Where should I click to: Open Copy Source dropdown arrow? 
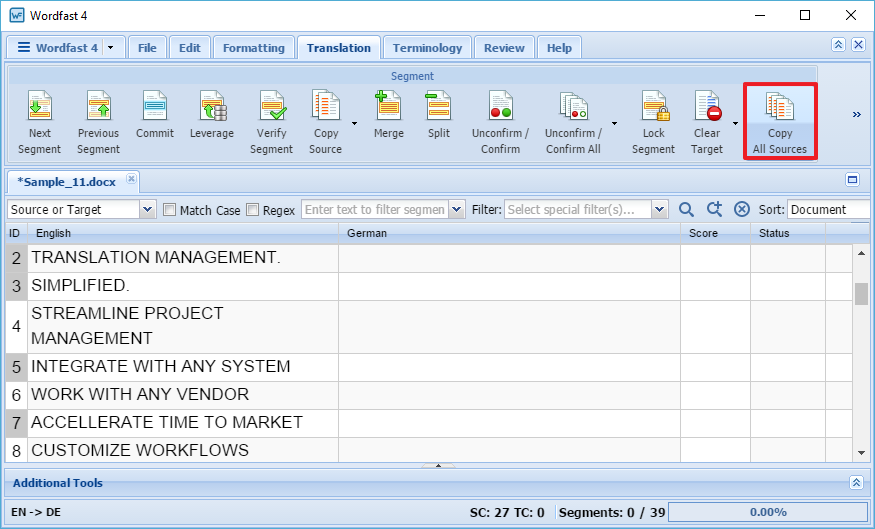pyautogui.click(x=354, y=123)
